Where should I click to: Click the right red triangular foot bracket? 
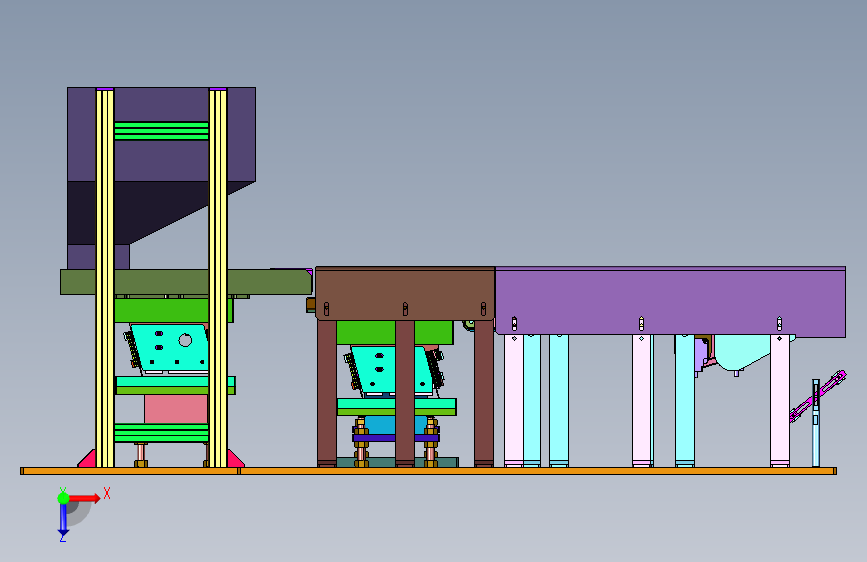[x=236, y=459]
